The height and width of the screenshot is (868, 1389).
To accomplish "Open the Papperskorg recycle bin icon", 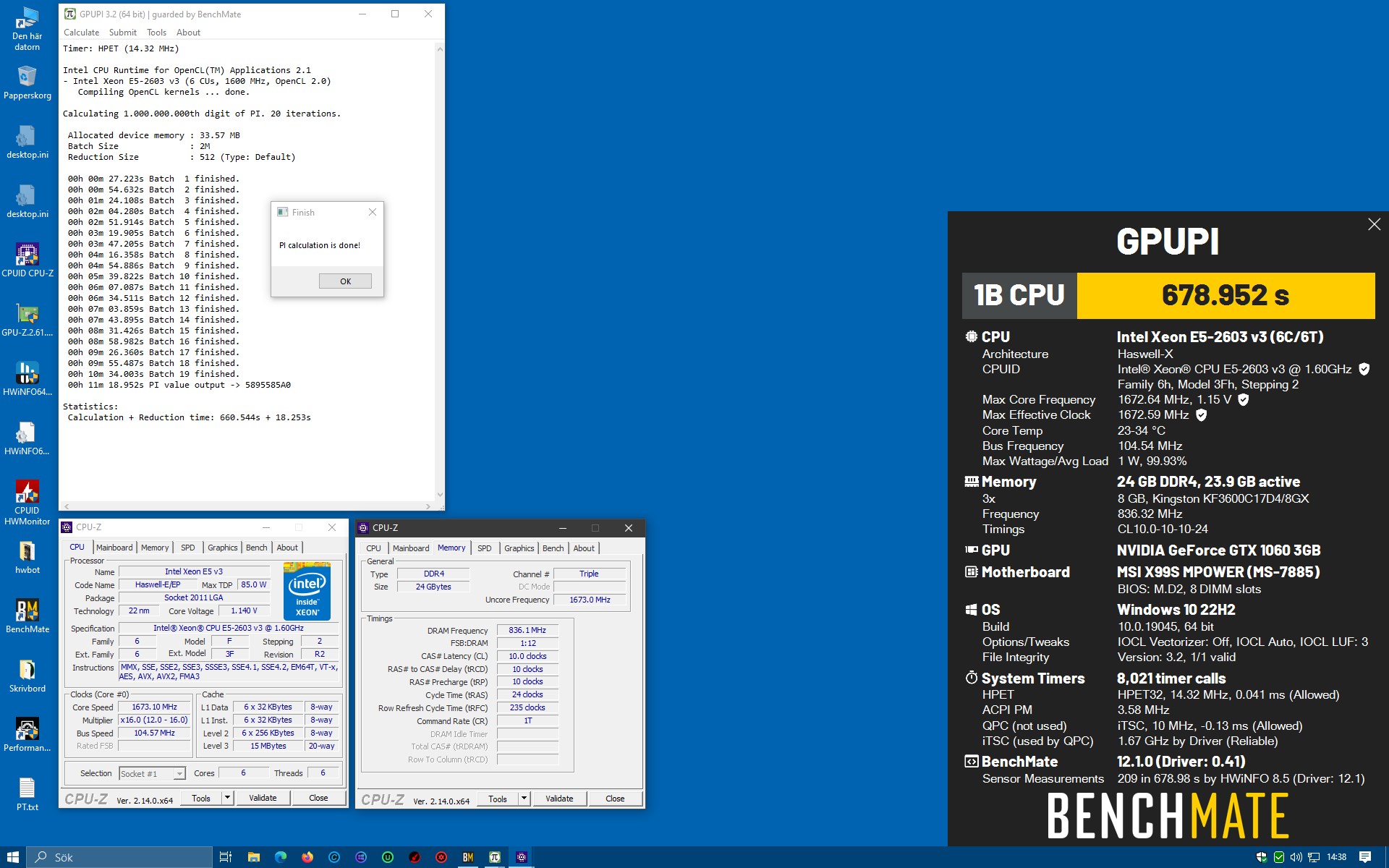I will [x=27, y=82].
